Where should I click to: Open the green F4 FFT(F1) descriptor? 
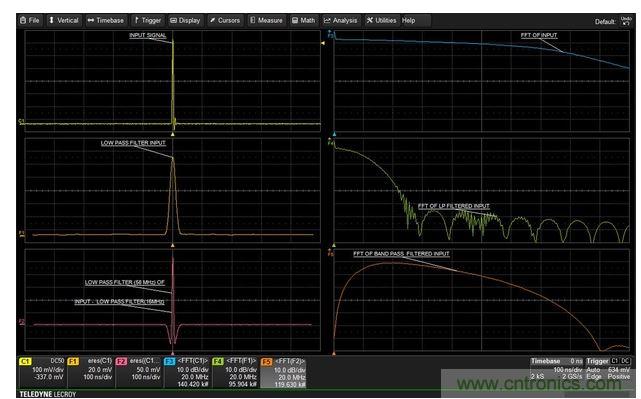tap(235, 372)
